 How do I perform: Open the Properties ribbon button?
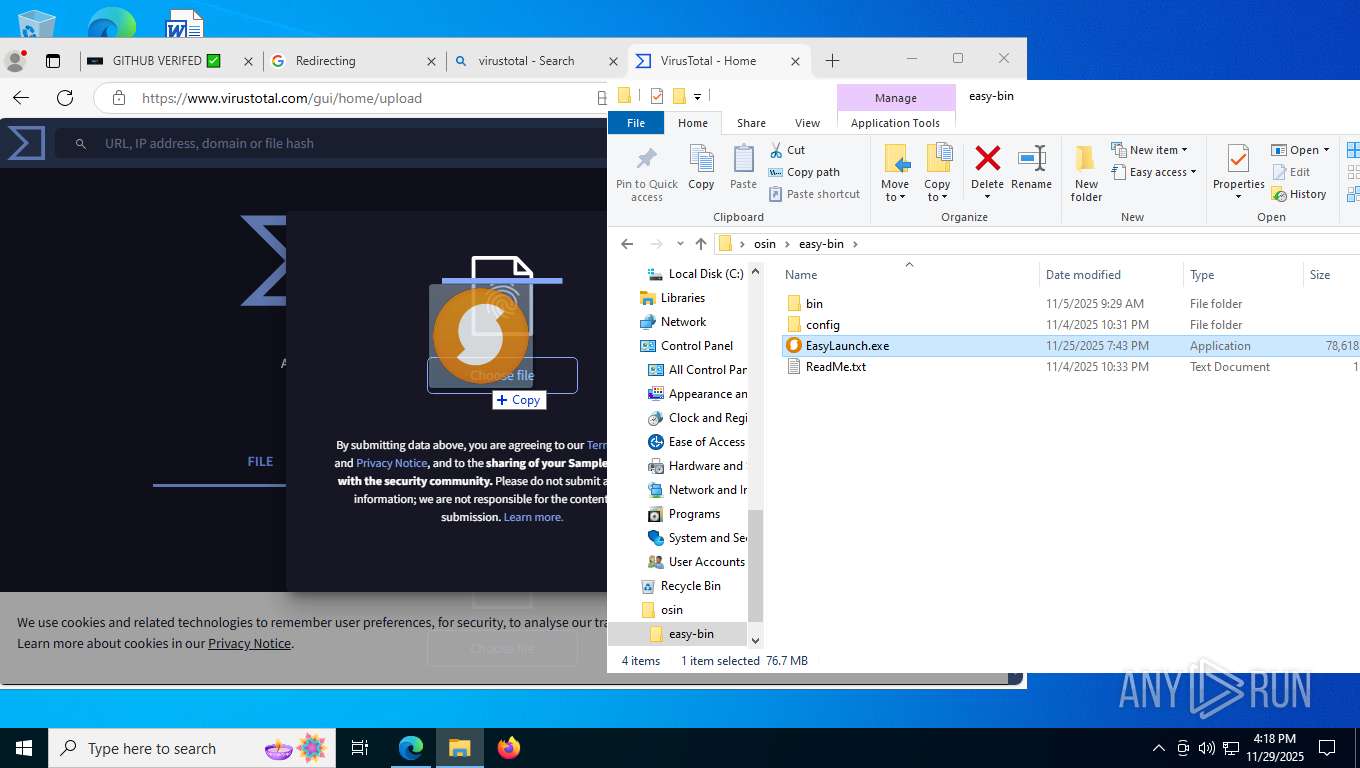click(x=1238, y=172)
